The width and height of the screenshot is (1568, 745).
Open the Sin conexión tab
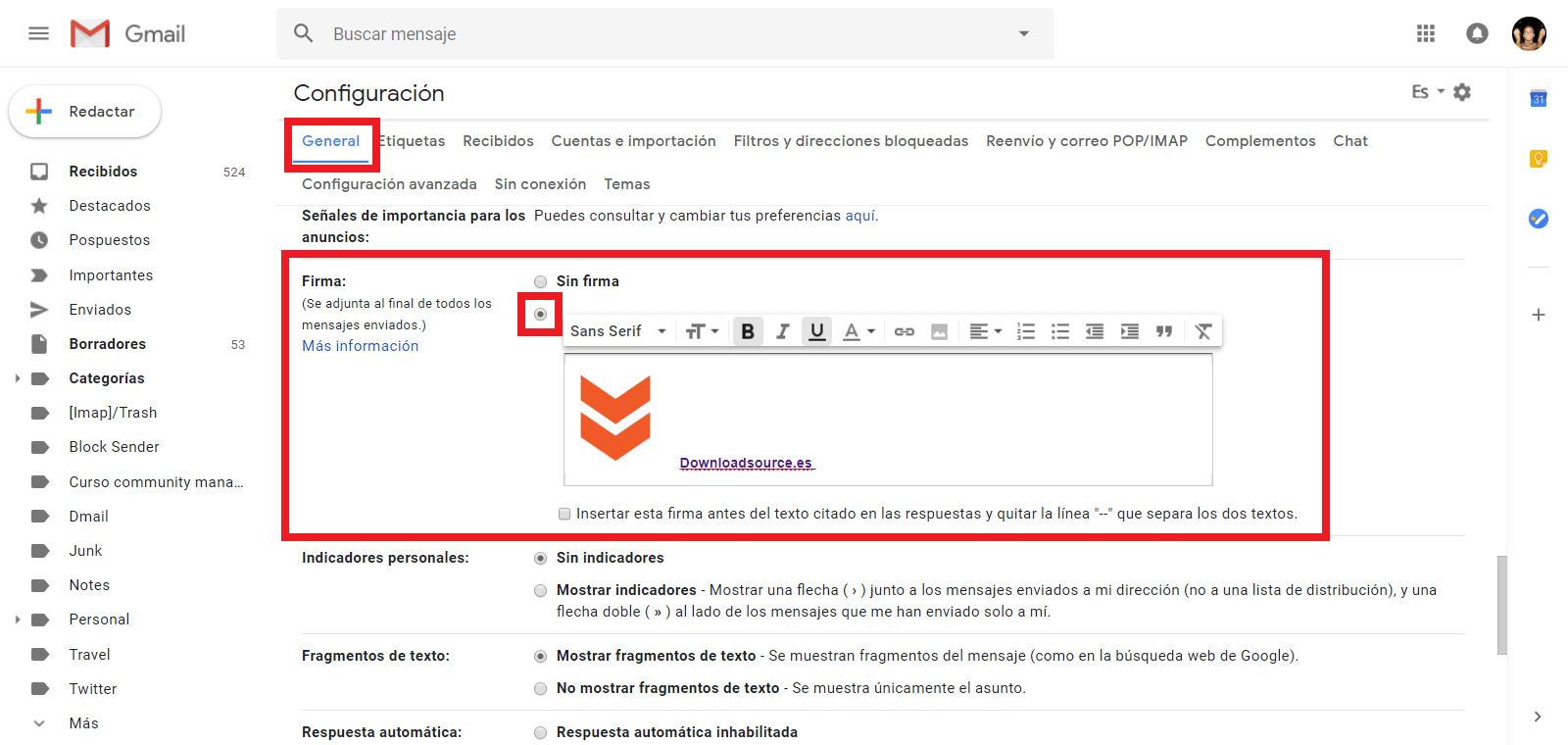click(540, 184)
